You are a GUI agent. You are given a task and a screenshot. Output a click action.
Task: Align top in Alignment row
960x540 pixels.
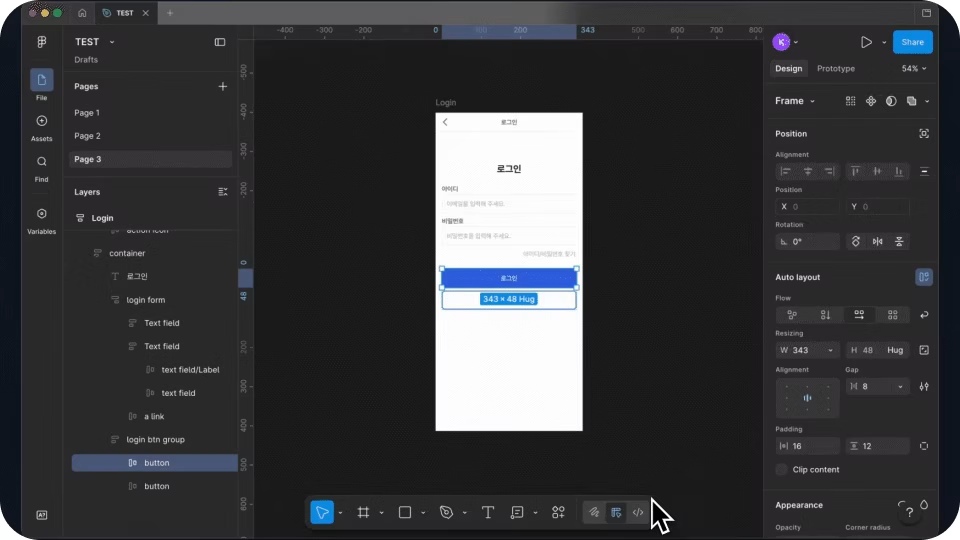[856, 171]
